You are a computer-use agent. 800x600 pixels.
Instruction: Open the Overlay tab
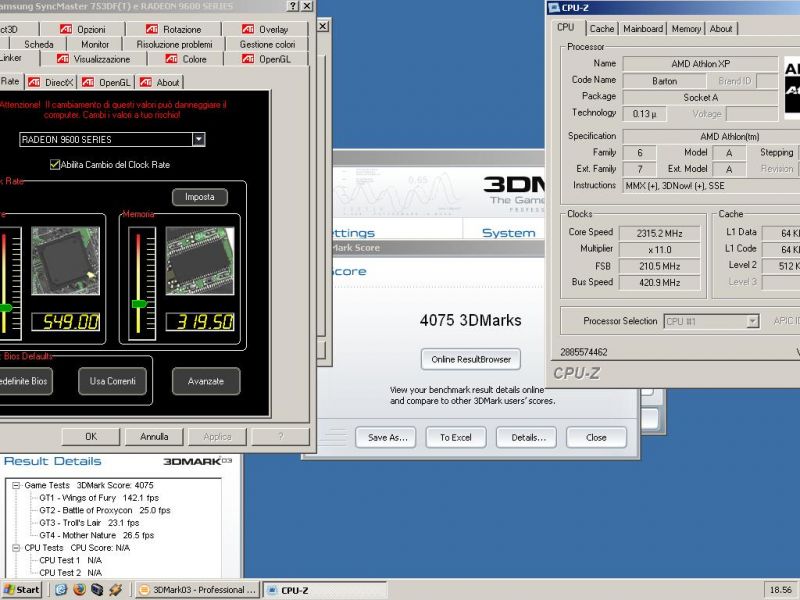pos(265,29)
